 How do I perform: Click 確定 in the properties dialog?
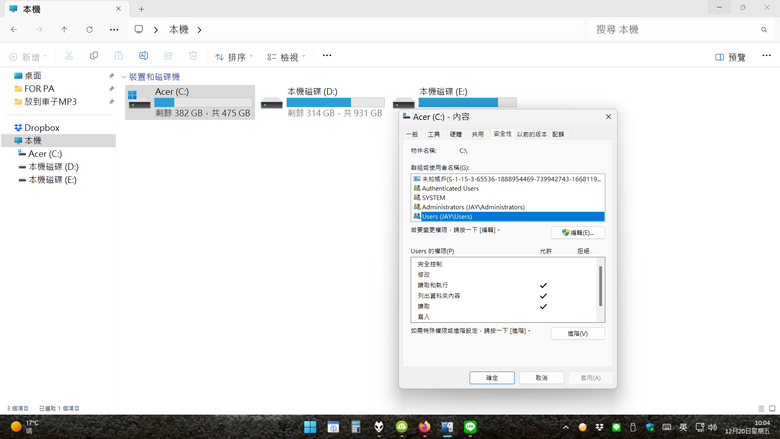click(492, 378)
